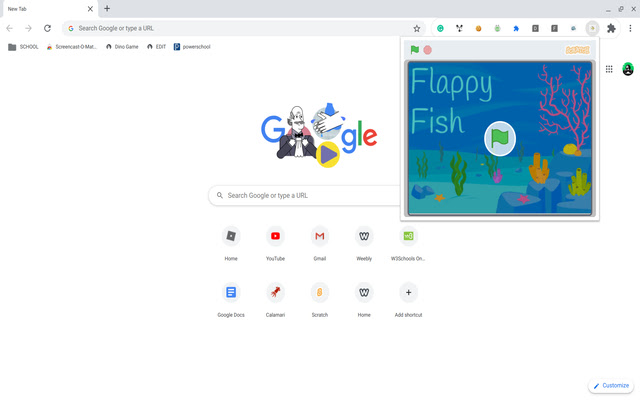Open the powerschool bookmark
Image resolution: width=640 pixels, height=400 pixels.
point(192,47)
